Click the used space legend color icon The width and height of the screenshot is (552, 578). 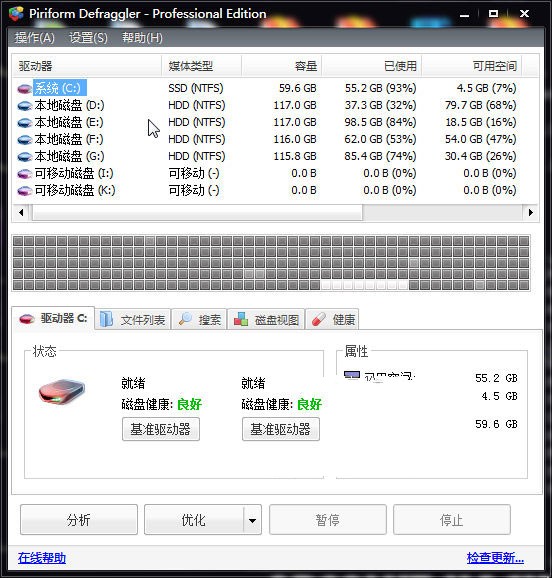tap(351, 375)
